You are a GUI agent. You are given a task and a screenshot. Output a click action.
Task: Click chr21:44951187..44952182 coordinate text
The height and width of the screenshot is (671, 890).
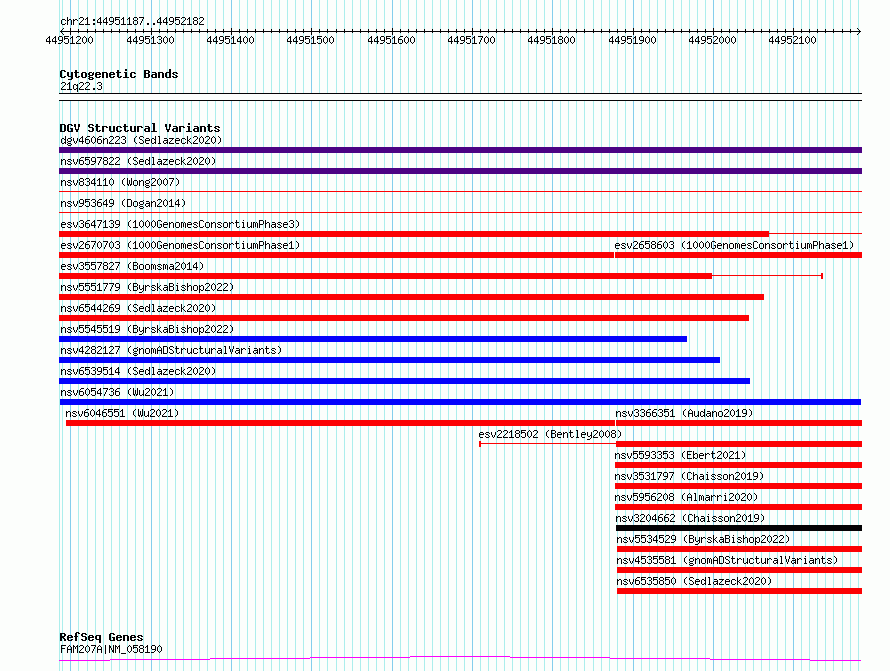tap(132, 21)
